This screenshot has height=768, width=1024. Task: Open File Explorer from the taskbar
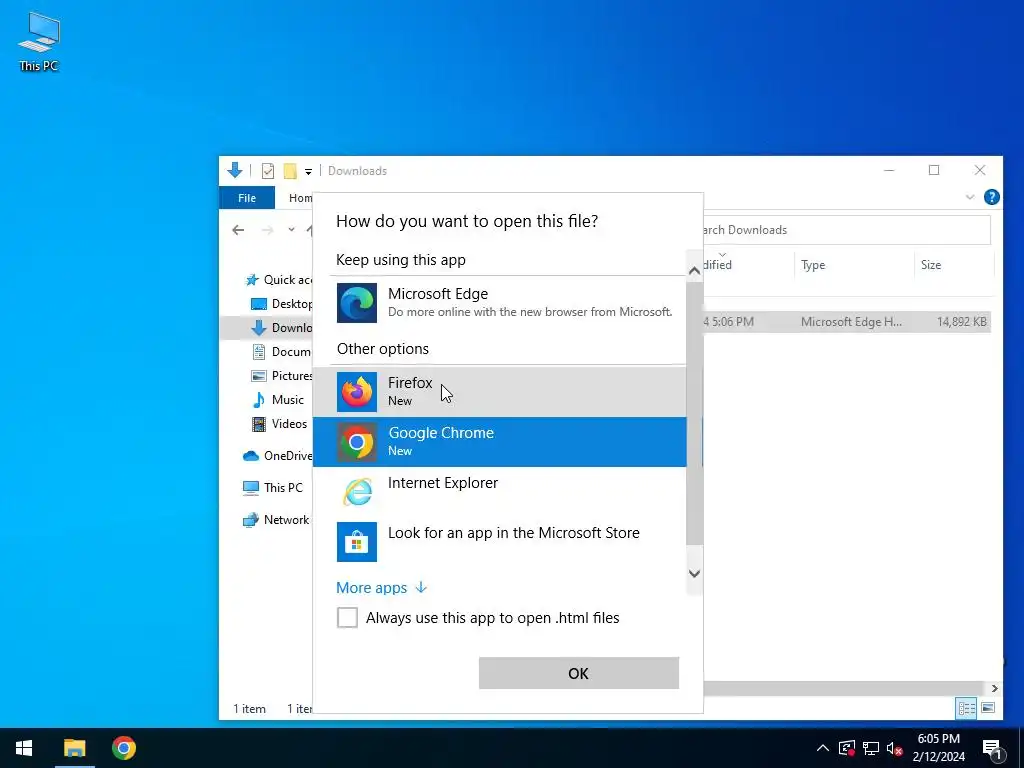[74, 748]
